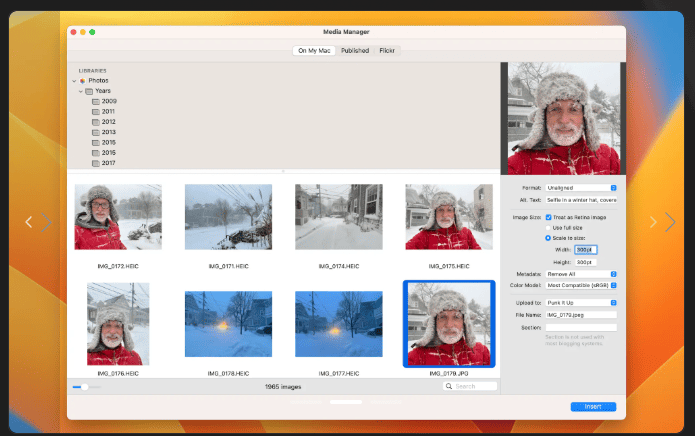Click the Media Manager window title

coord(346,32)
